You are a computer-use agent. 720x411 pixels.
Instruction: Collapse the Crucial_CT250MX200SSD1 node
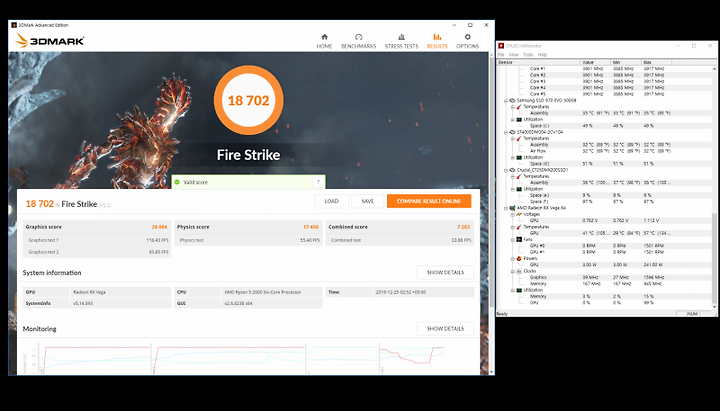[506, 170]
